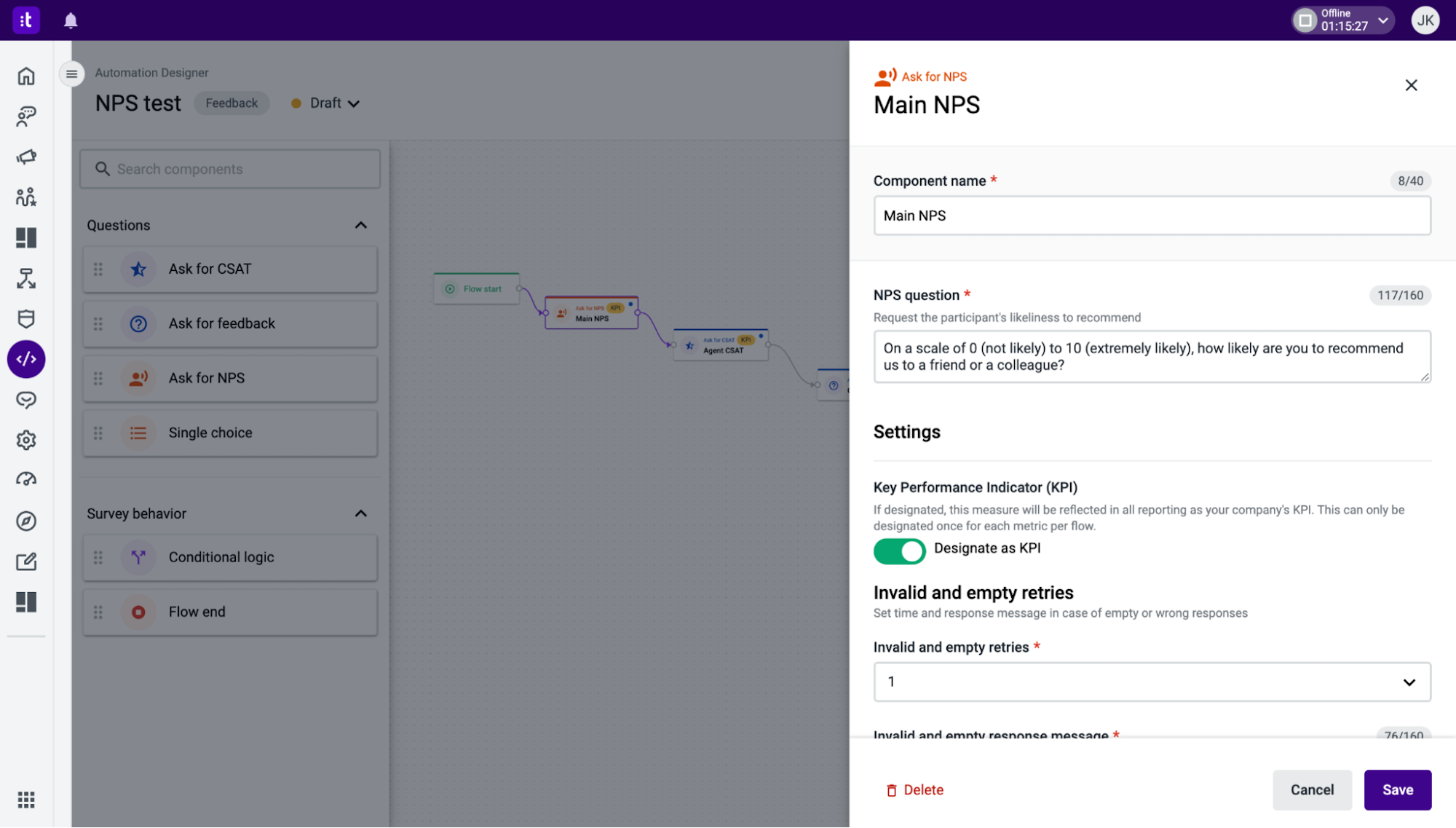This screenshot has width=1456, height=828.
Task: Collapse the Survey behavior section
Action: (361, 514)
